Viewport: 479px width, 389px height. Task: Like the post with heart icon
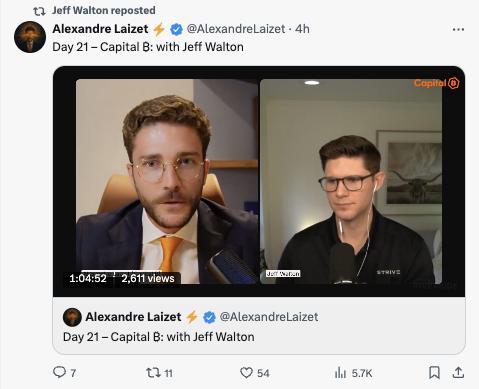[x=246, y=373]
